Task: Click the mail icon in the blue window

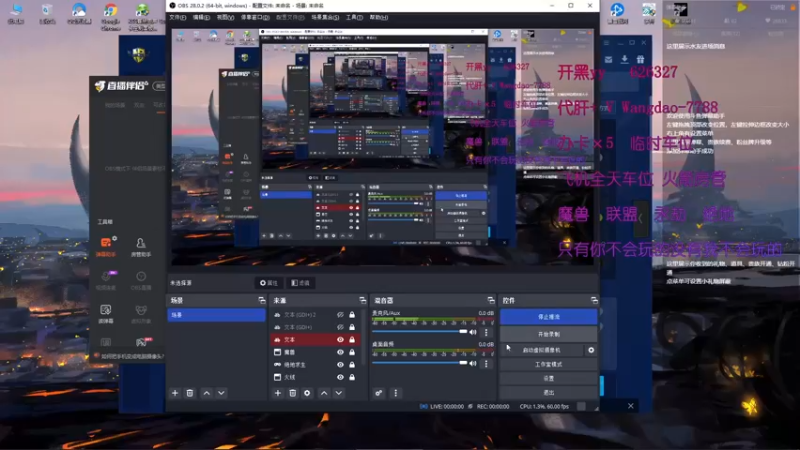Action: click(608, 60)
